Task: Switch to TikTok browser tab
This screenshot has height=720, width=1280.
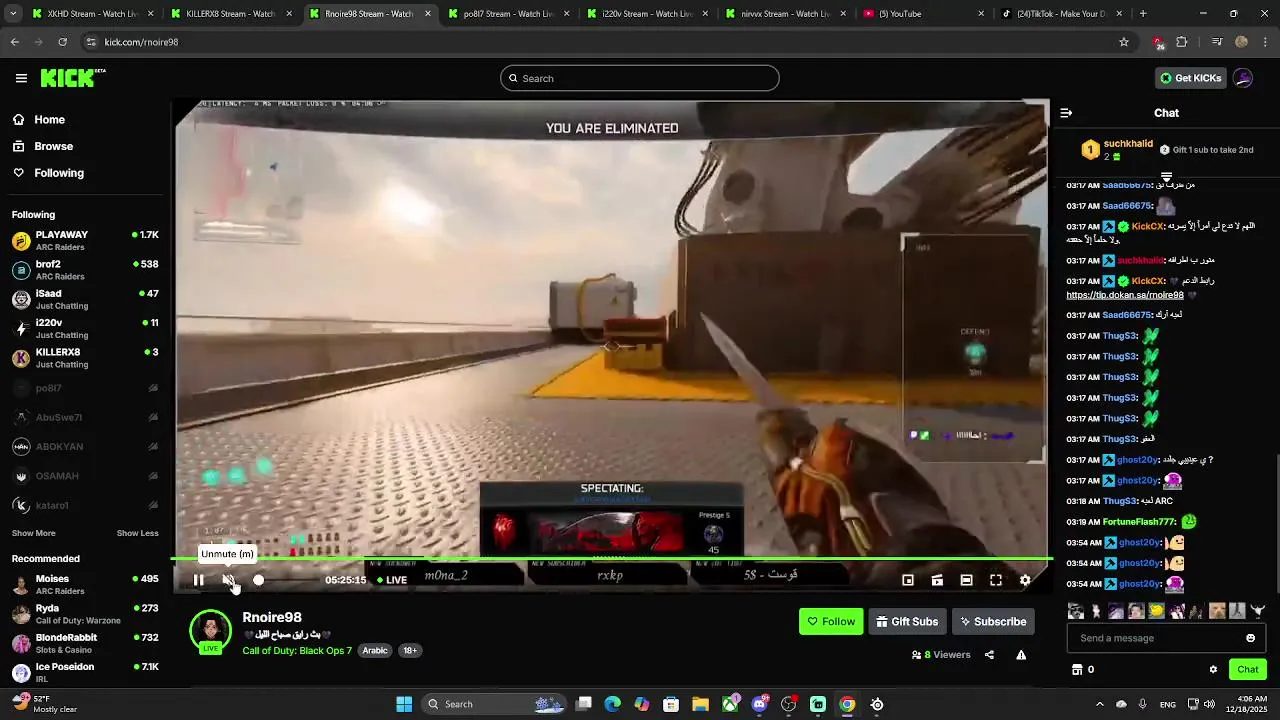Action: [1062, 14]
